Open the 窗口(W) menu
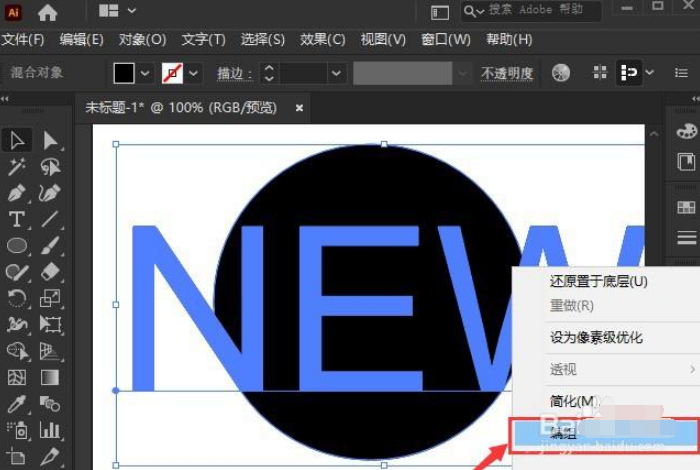The height and width of the screenshot is (470, 700). (446, 40)
